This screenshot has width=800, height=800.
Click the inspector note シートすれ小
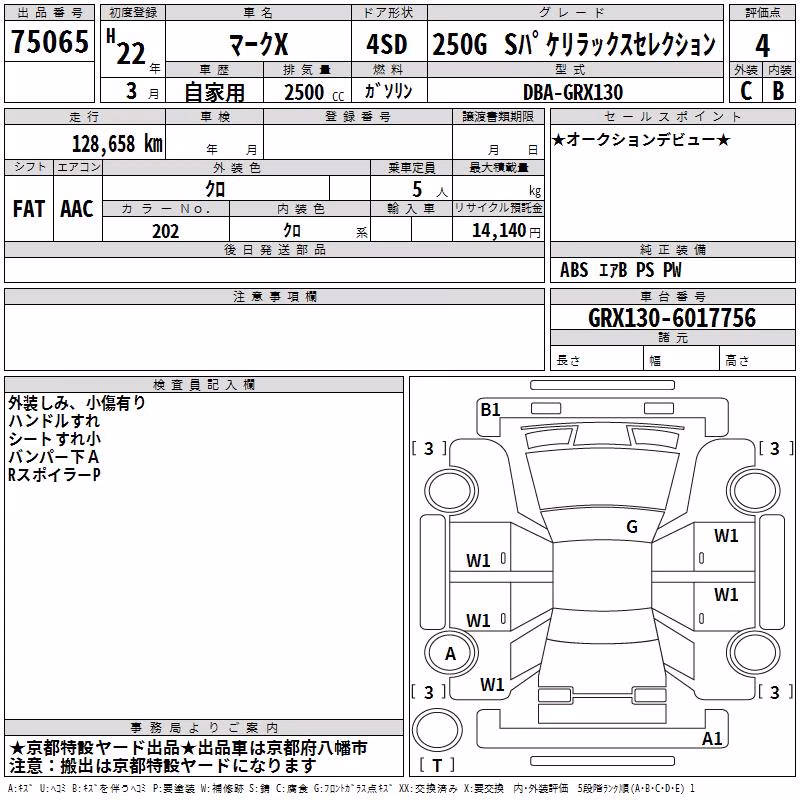coord(55,439)
